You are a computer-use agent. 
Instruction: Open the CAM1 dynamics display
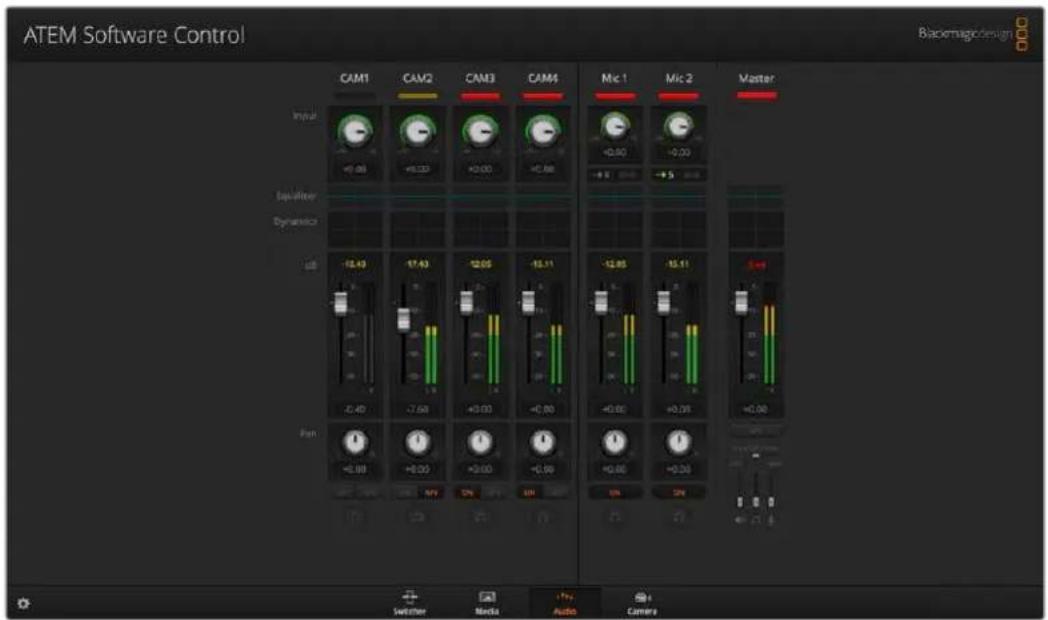[354, 229]
